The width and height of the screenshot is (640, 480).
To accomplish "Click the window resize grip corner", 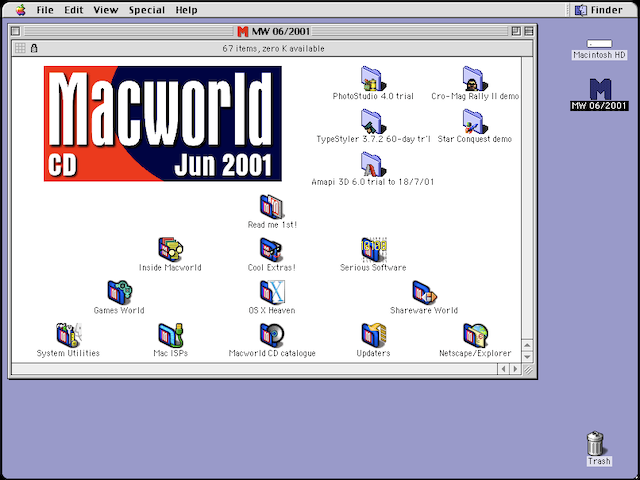I will 528,369.
